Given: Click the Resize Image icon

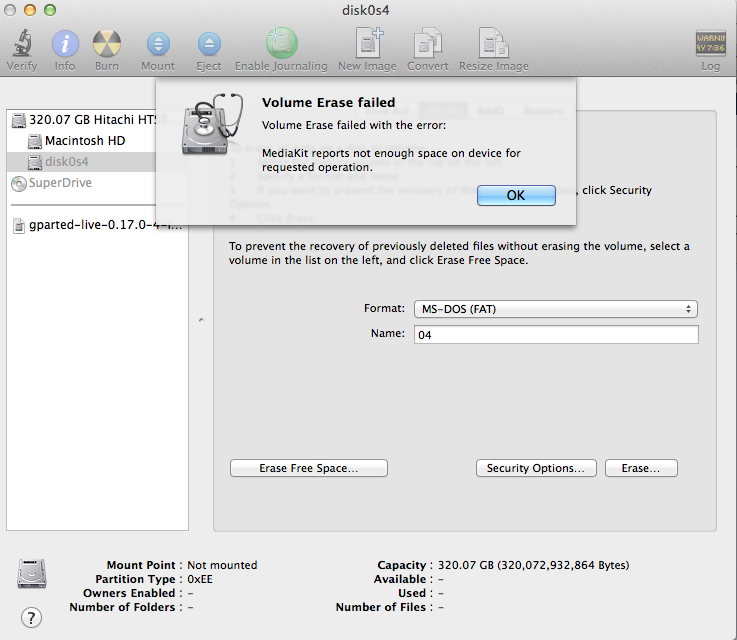Looking at the screenshot, I should point(493,43).
